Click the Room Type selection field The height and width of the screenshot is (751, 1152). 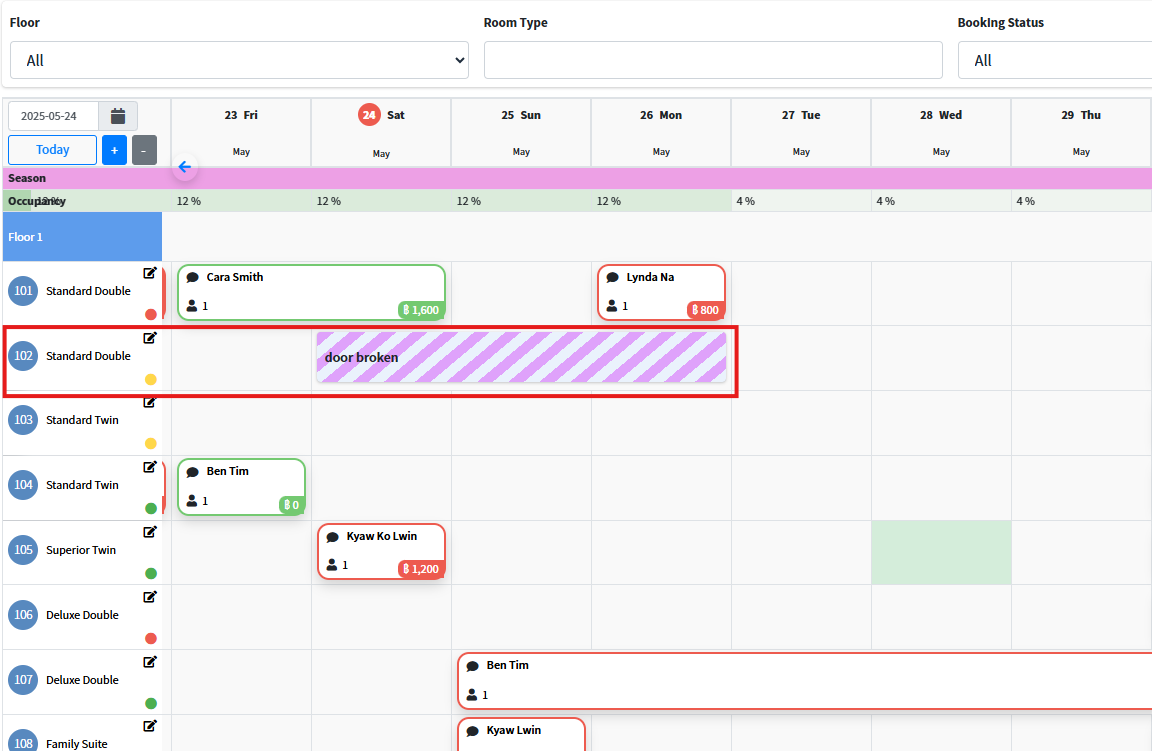[x=713, y=60]
